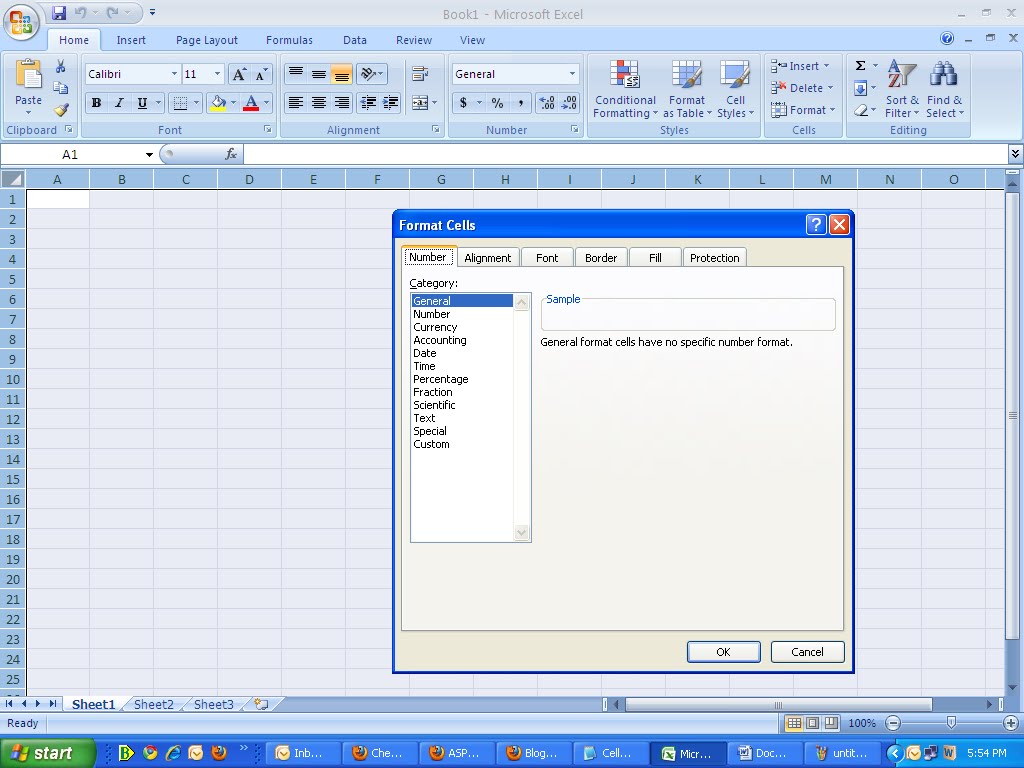Image resolution: width=1024 pixels, height=768 pixels.
Task: Click the Cancel button
Action: point(807,651)
